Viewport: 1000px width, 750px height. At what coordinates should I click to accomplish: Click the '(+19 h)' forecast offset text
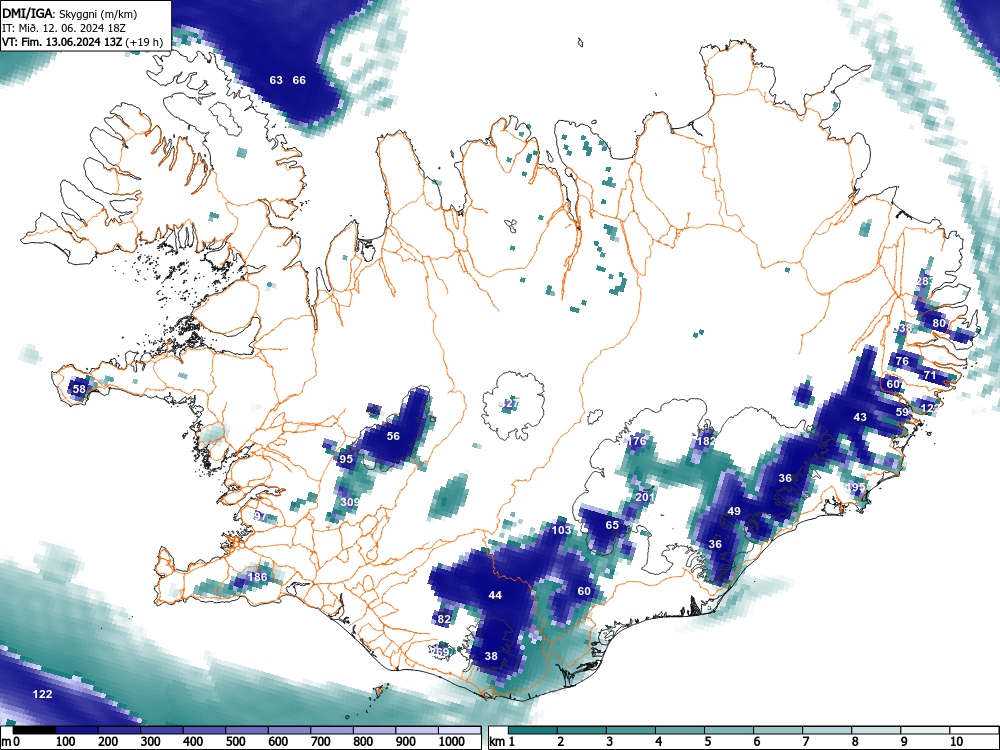(144, 42)
